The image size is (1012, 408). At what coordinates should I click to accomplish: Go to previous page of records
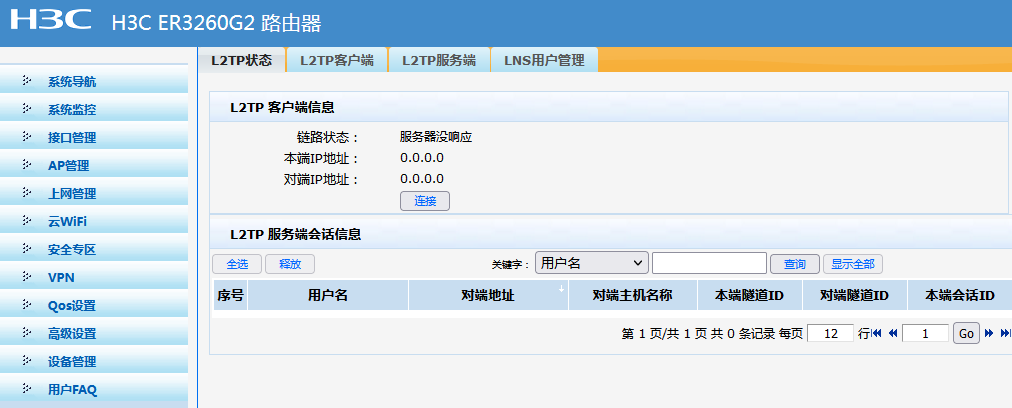click(893, 334)
